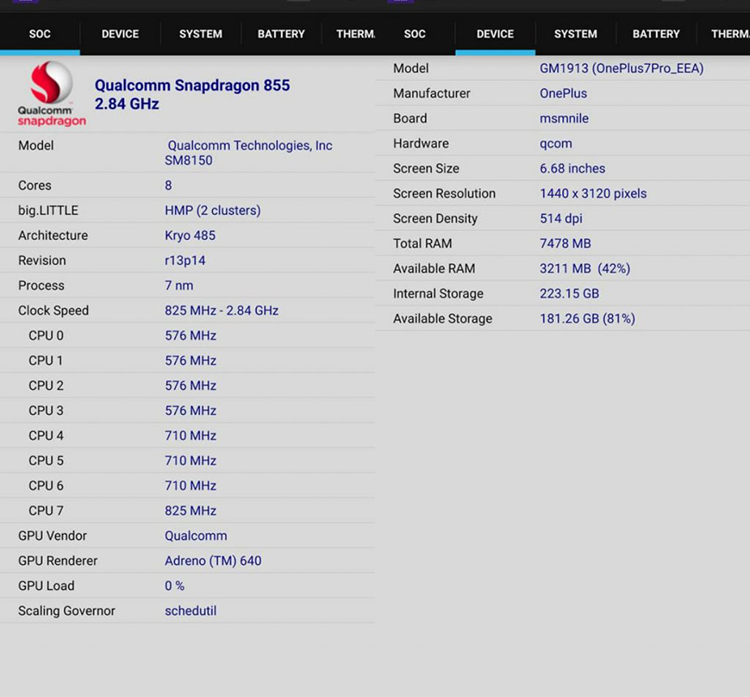Screen dimensions: 750x697
Task: Click GPU Vendor value 'Qualcomm'
Action: coord(196,536)
